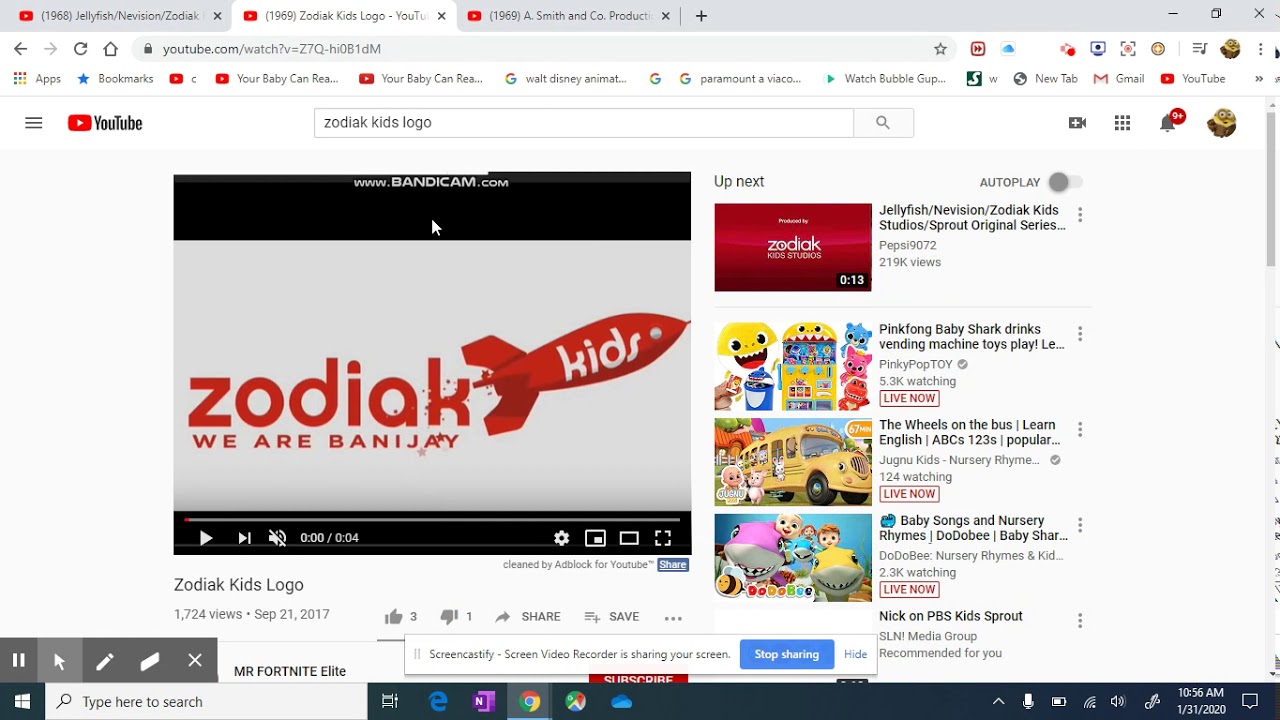Viewport: 1280px width, 720px height.
Task: Open options for Nick on PBS Kids Sprout
Action: point(1080,621)
